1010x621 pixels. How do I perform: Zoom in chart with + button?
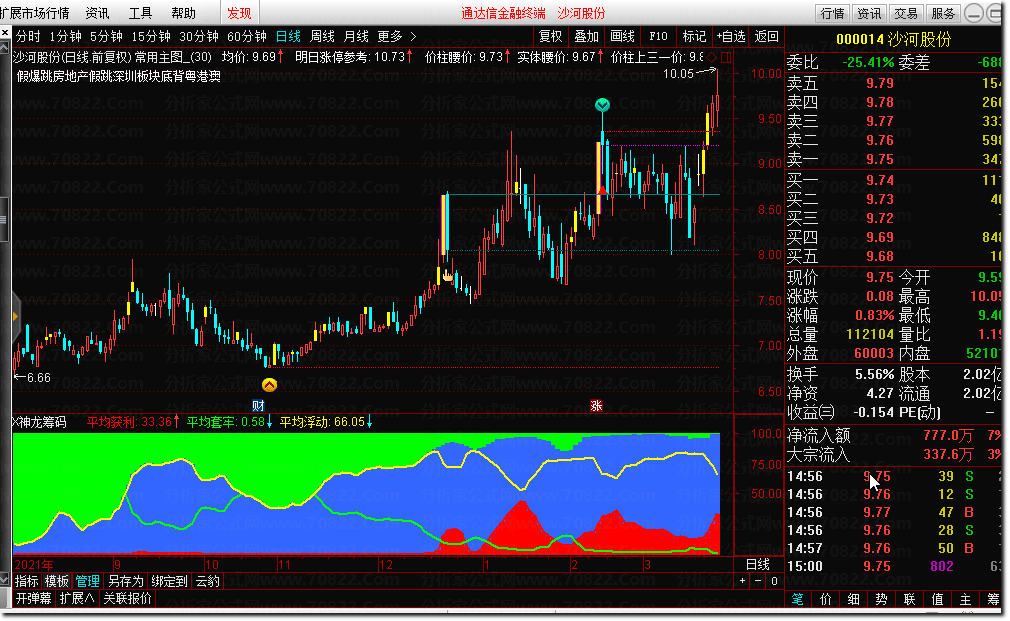pos(742,581)
